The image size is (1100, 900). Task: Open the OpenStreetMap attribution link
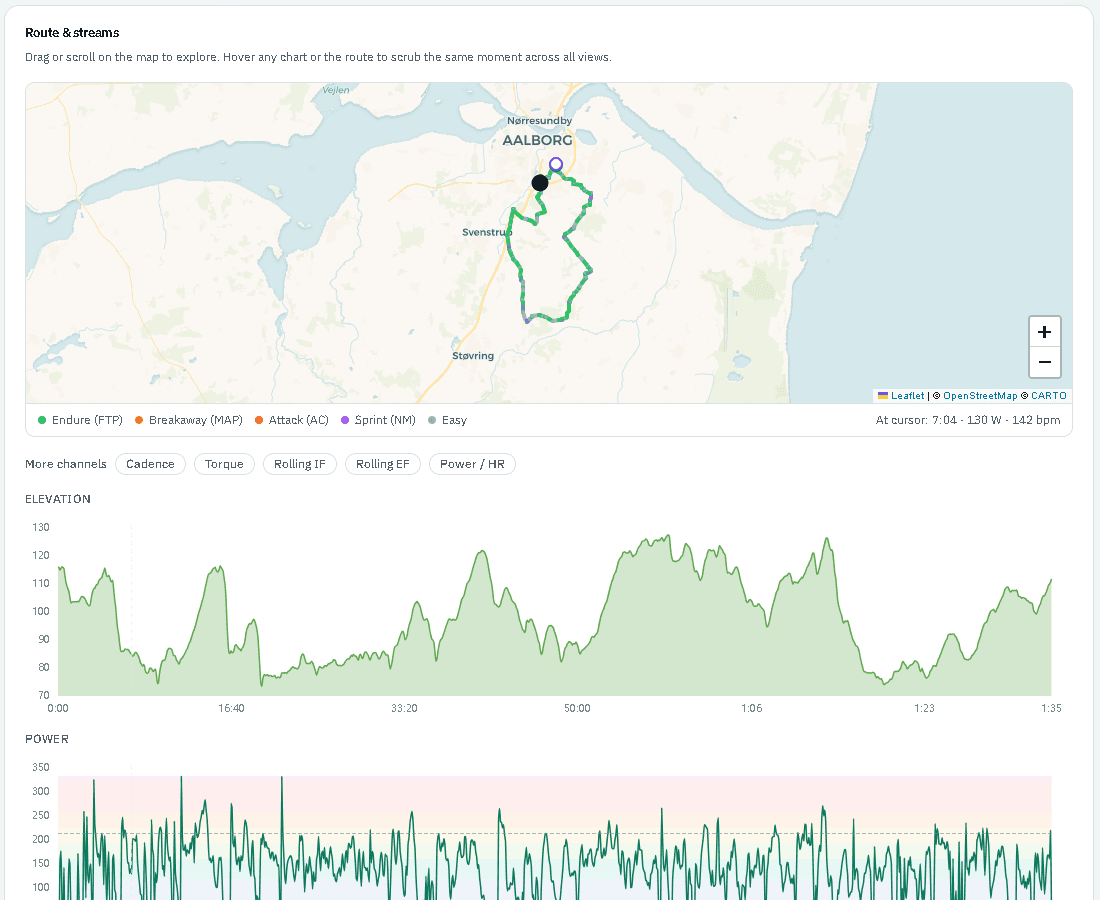point(979,396)
